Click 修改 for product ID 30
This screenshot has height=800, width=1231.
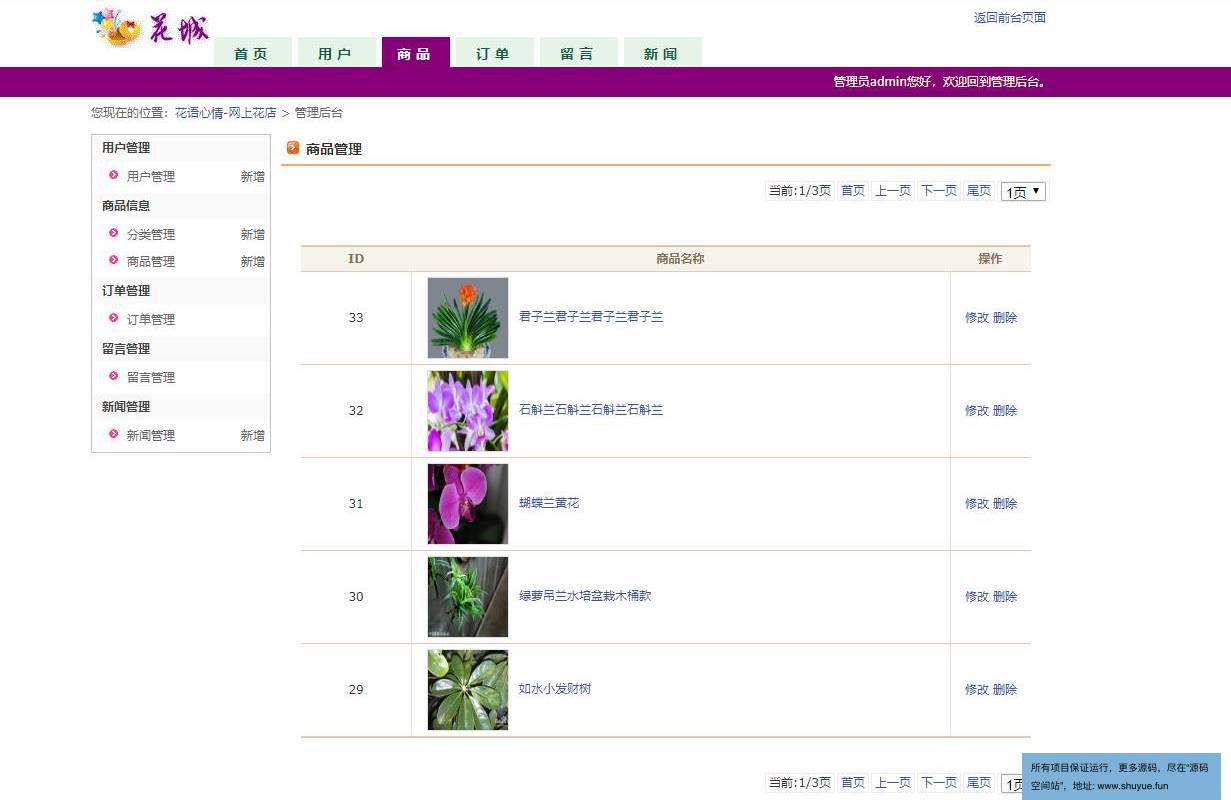[977, 597]
